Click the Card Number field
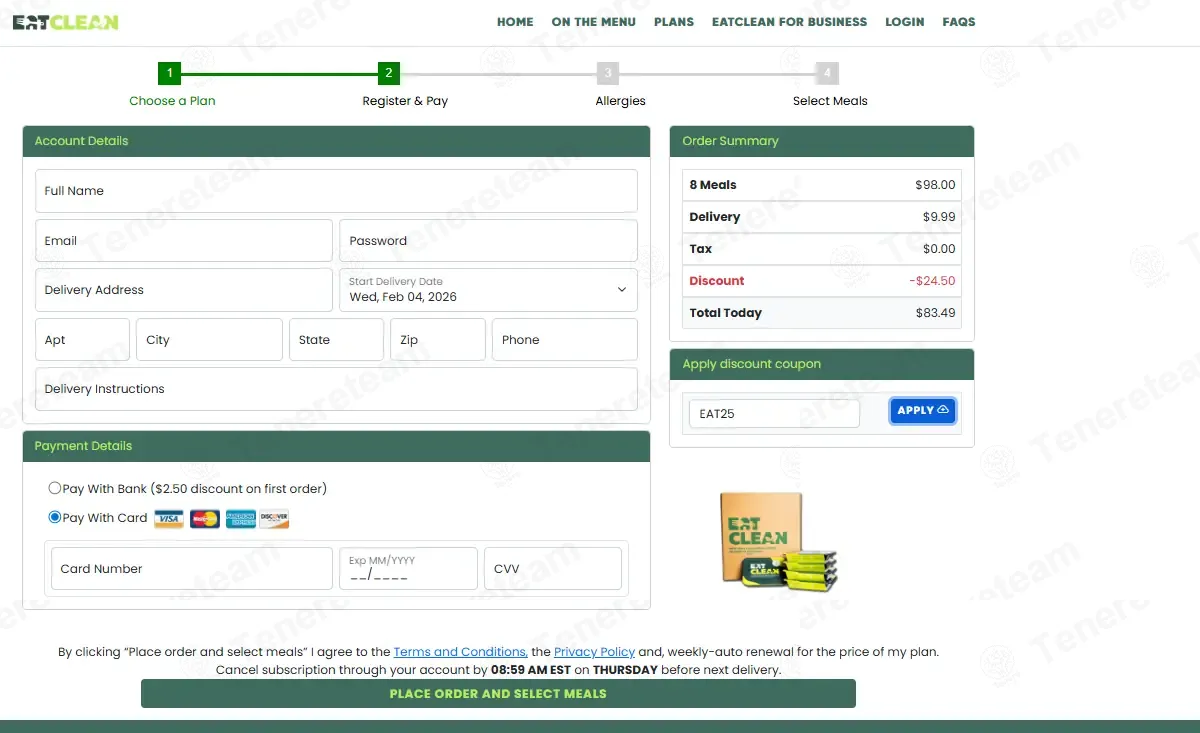 192,569
